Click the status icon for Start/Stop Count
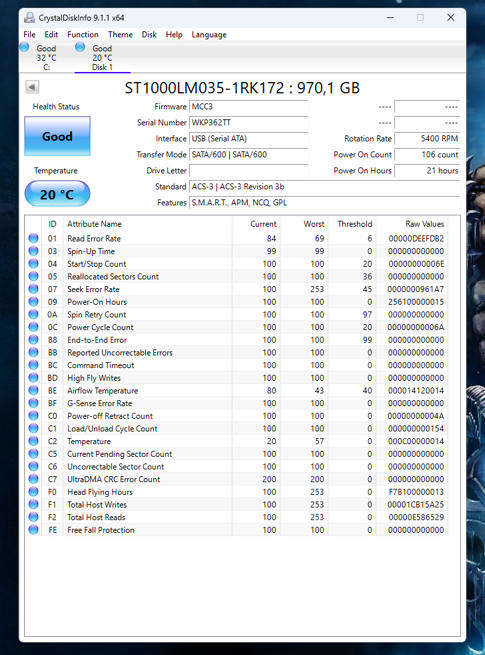The image size is (485, 655). coord(33,264)
